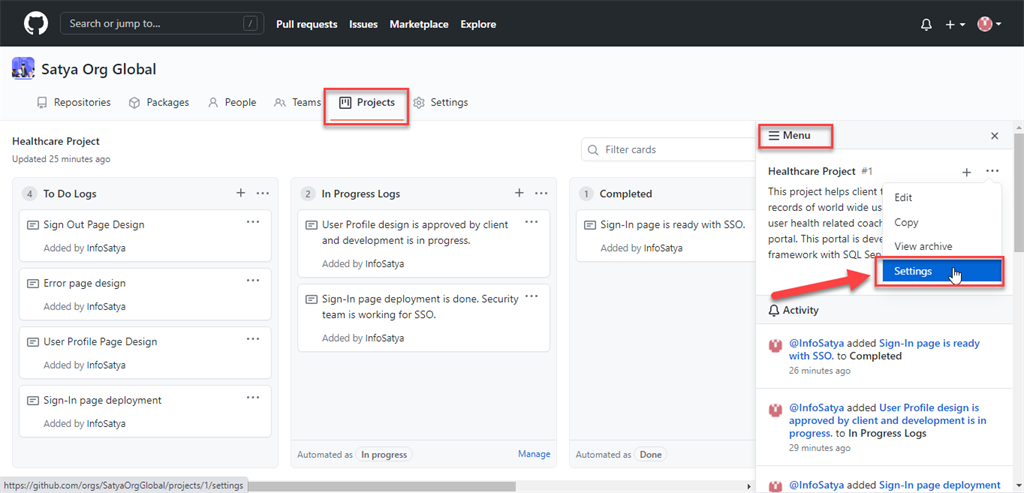Click plus icon beside Healthcare Project #1
The image size is (1024, 493).
[x=966, y=172]
